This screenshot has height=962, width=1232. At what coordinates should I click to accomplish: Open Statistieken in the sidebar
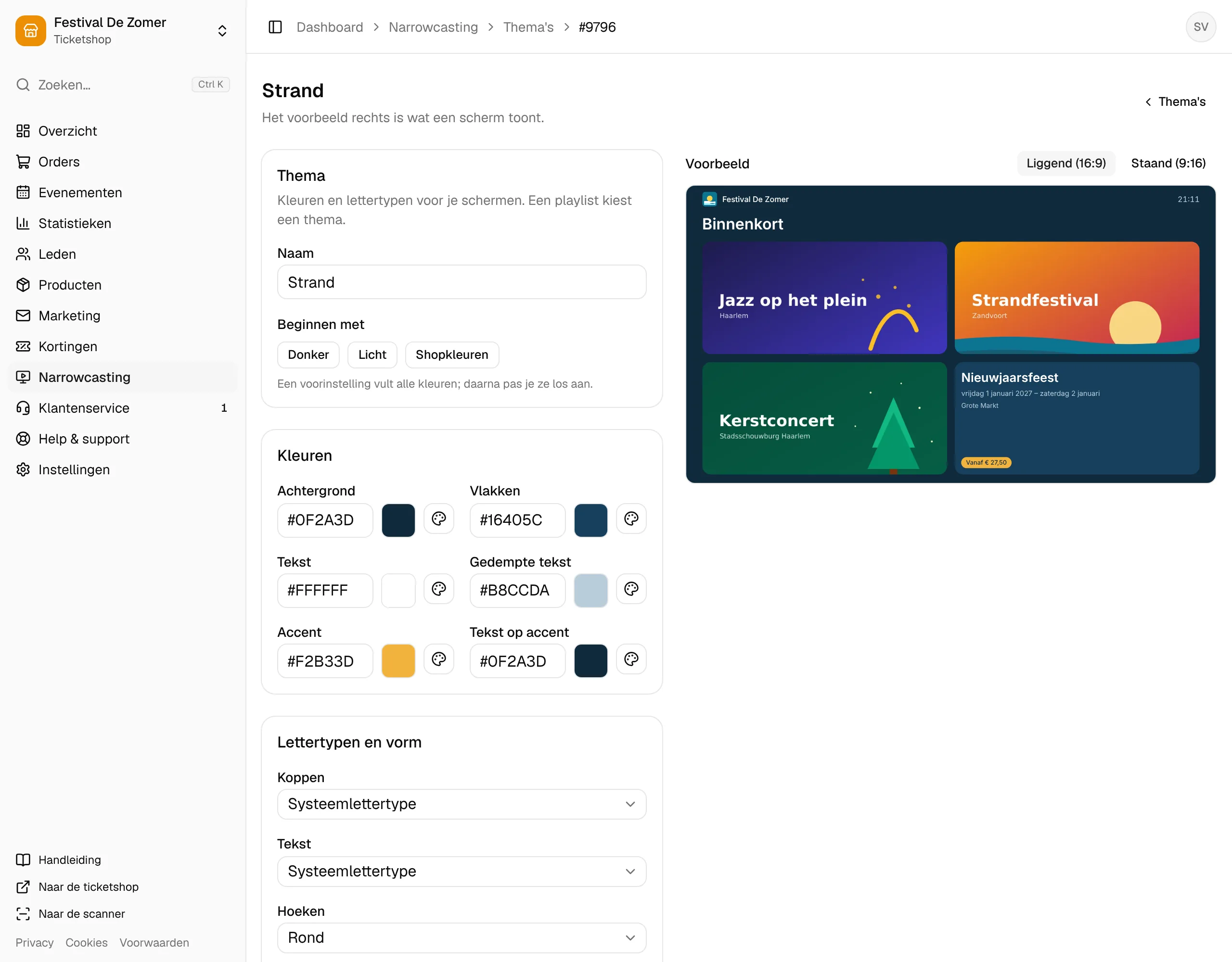[123, 223]
